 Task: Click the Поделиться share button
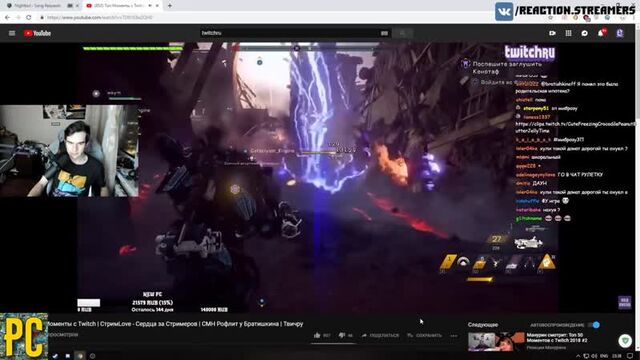pos(380,336)
